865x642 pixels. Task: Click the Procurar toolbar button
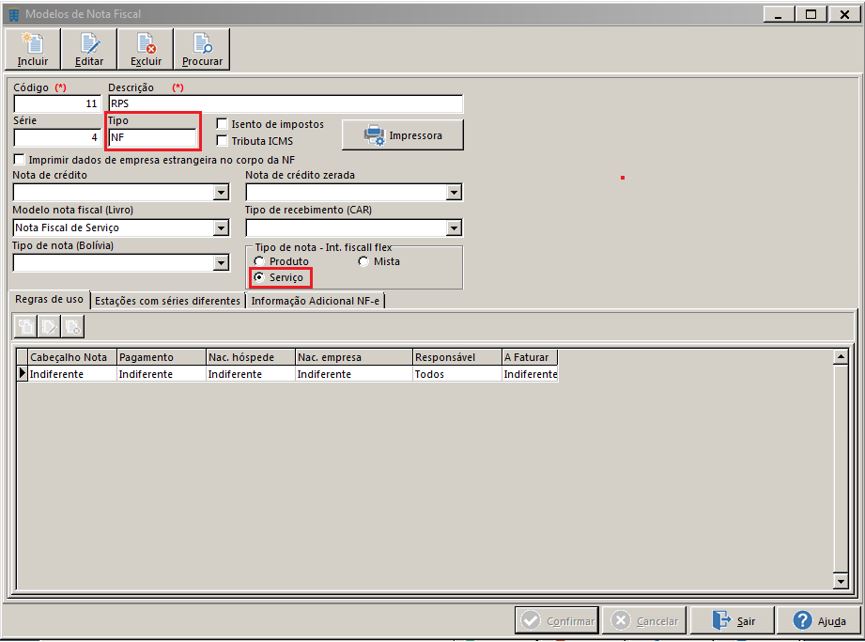(x=202, y=50)
